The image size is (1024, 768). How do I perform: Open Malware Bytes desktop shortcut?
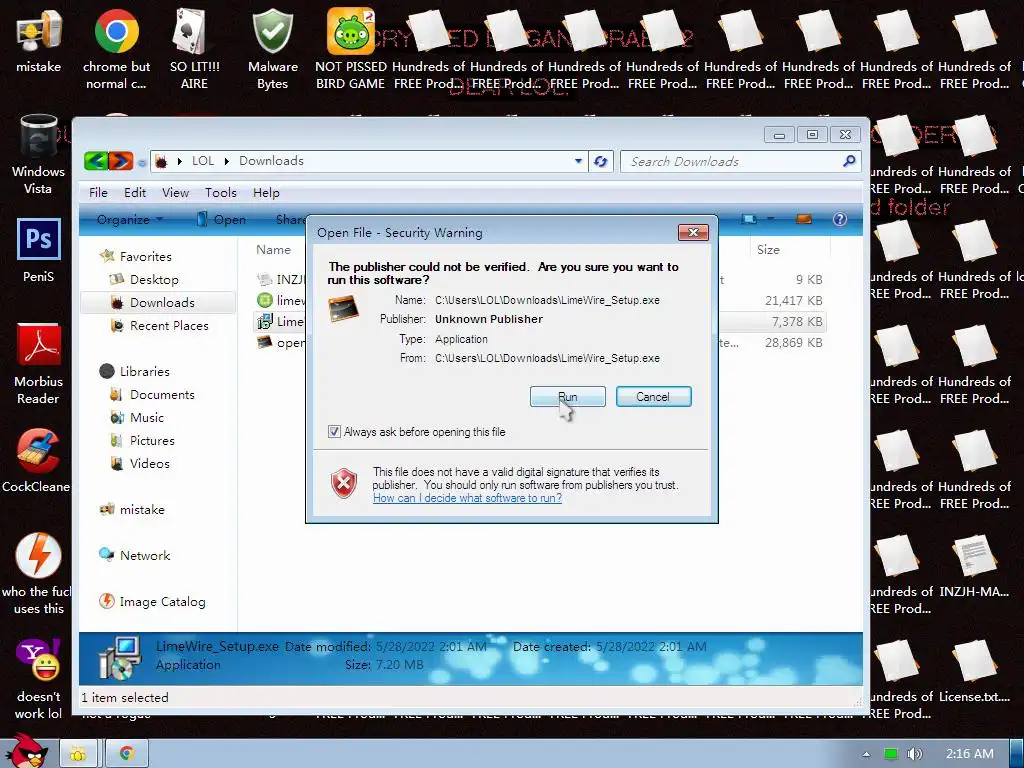click(272, 49)
